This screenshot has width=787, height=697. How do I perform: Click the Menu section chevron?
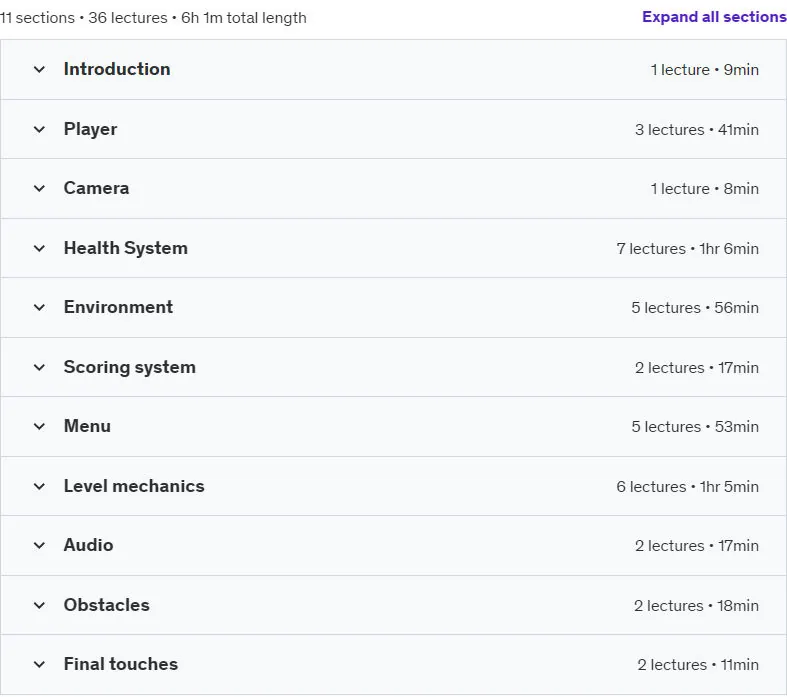click(x=39, y=427)
